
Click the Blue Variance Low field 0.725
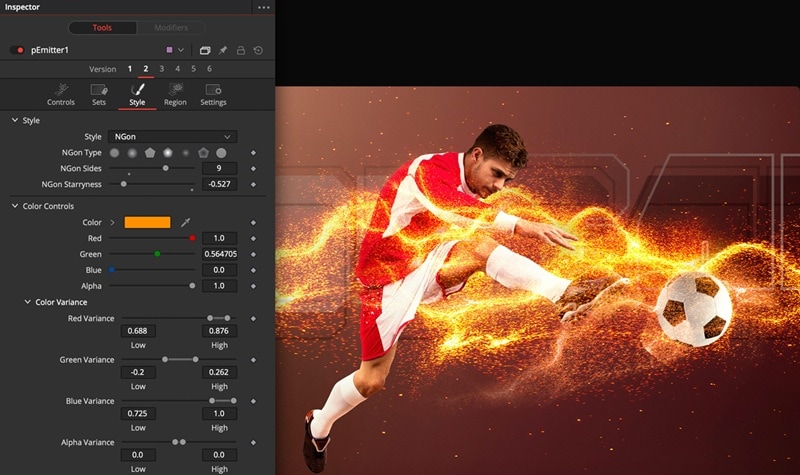click(x=138, y=413)
